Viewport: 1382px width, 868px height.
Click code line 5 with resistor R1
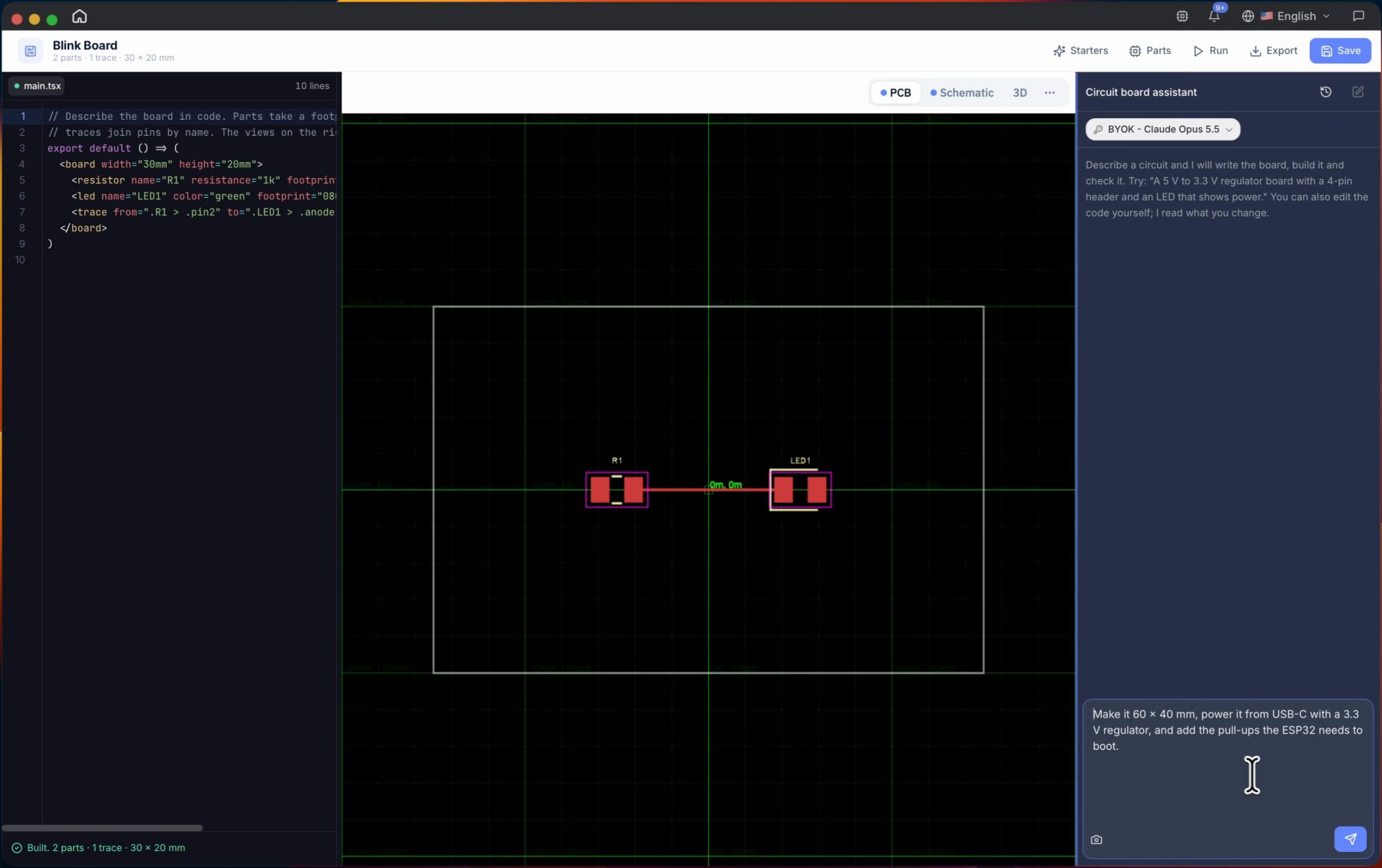203,180
